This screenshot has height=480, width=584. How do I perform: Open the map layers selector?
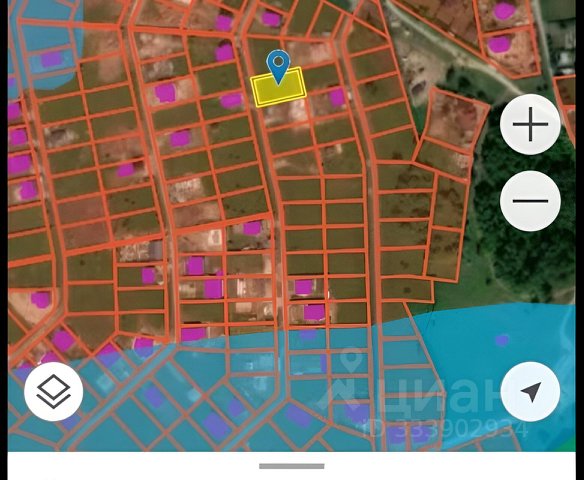(54, 391)
